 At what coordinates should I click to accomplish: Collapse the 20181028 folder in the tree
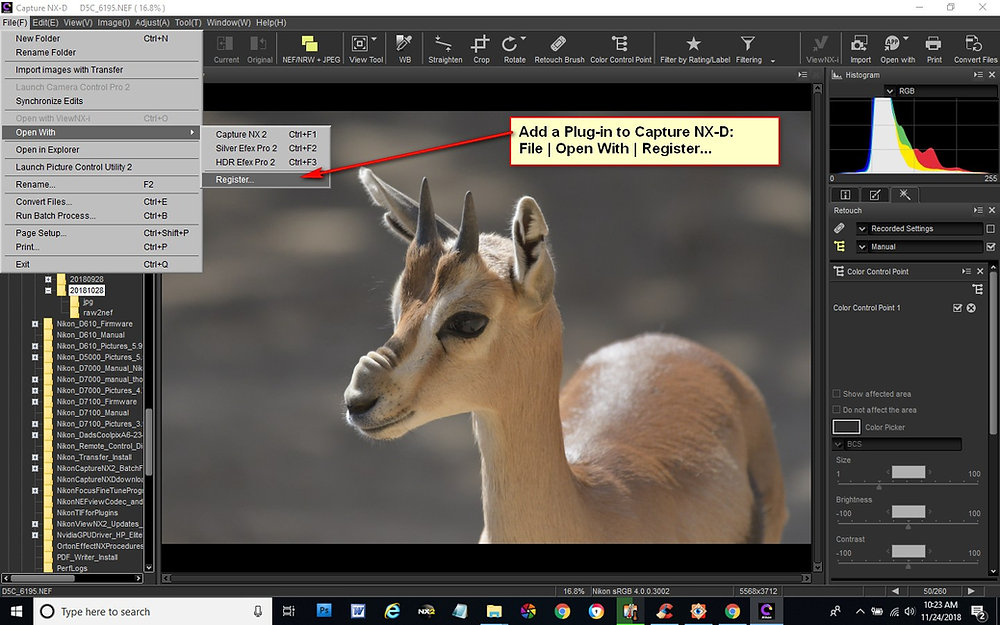(48, 291)
